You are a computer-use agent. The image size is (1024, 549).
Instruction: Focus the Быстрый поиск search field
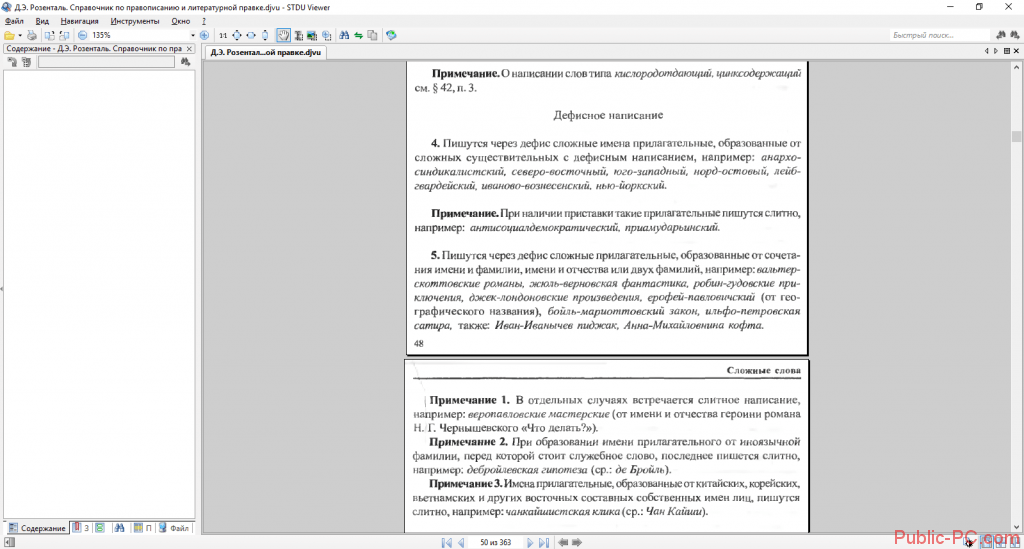(940, 35)
